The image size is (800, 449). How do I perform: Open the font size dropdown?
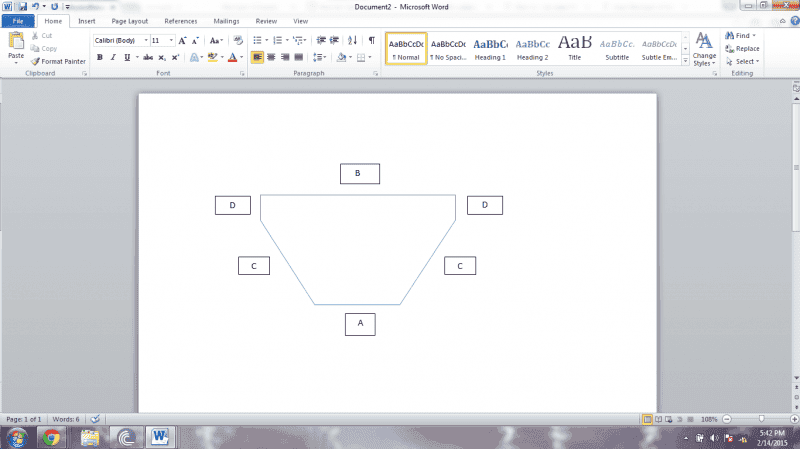click(x=171, y=40)
